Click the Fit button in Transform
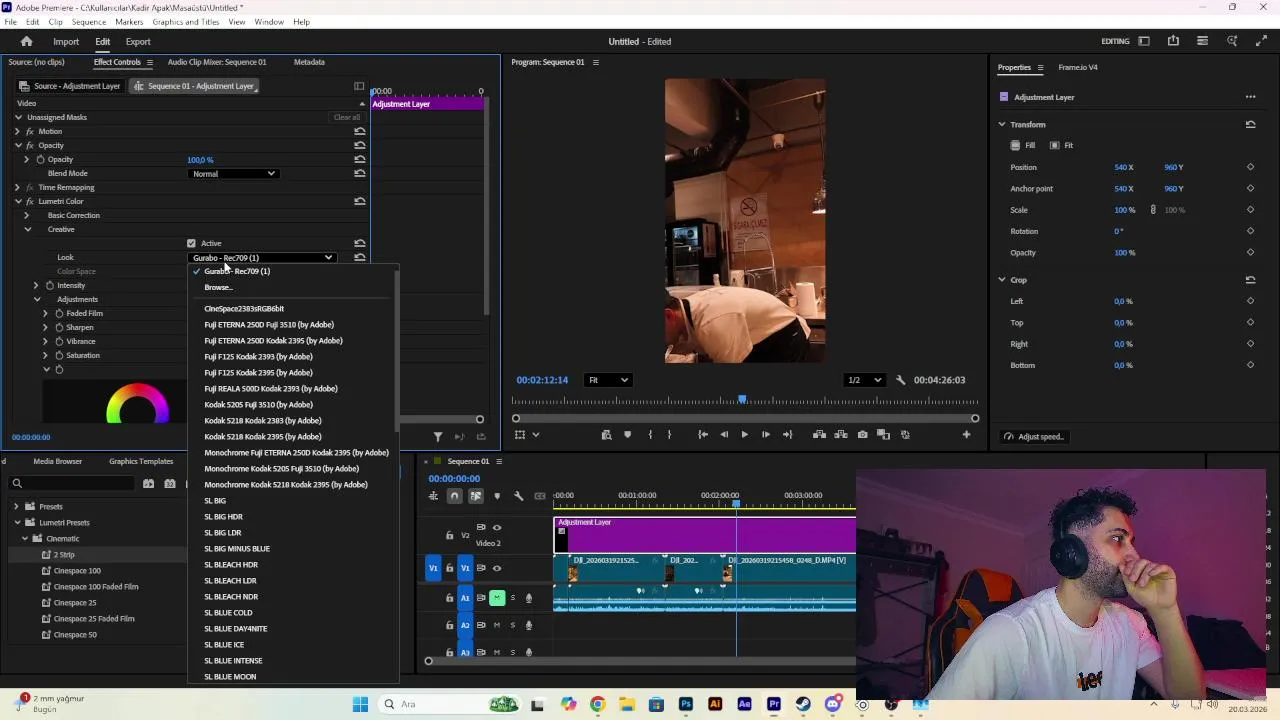The height and width of the screenshot is (720, 1280). [x=1061, y=146]
